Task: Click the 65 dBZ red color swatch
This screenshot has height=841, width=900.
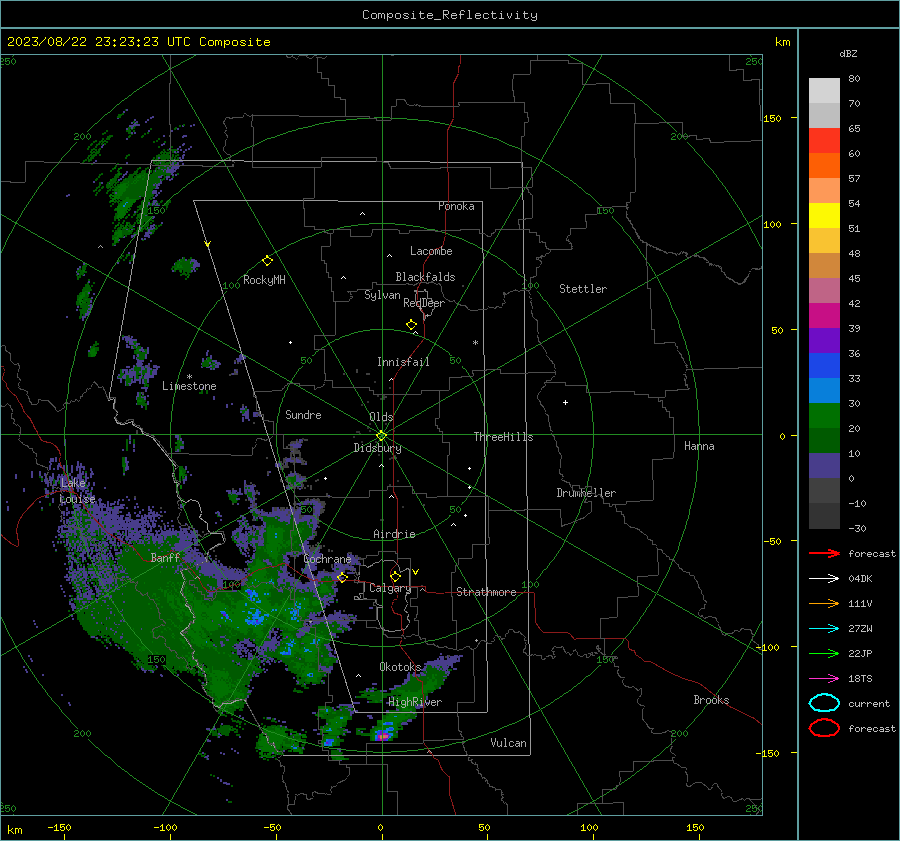Action: pyautogui.click(x=824, y=140)
